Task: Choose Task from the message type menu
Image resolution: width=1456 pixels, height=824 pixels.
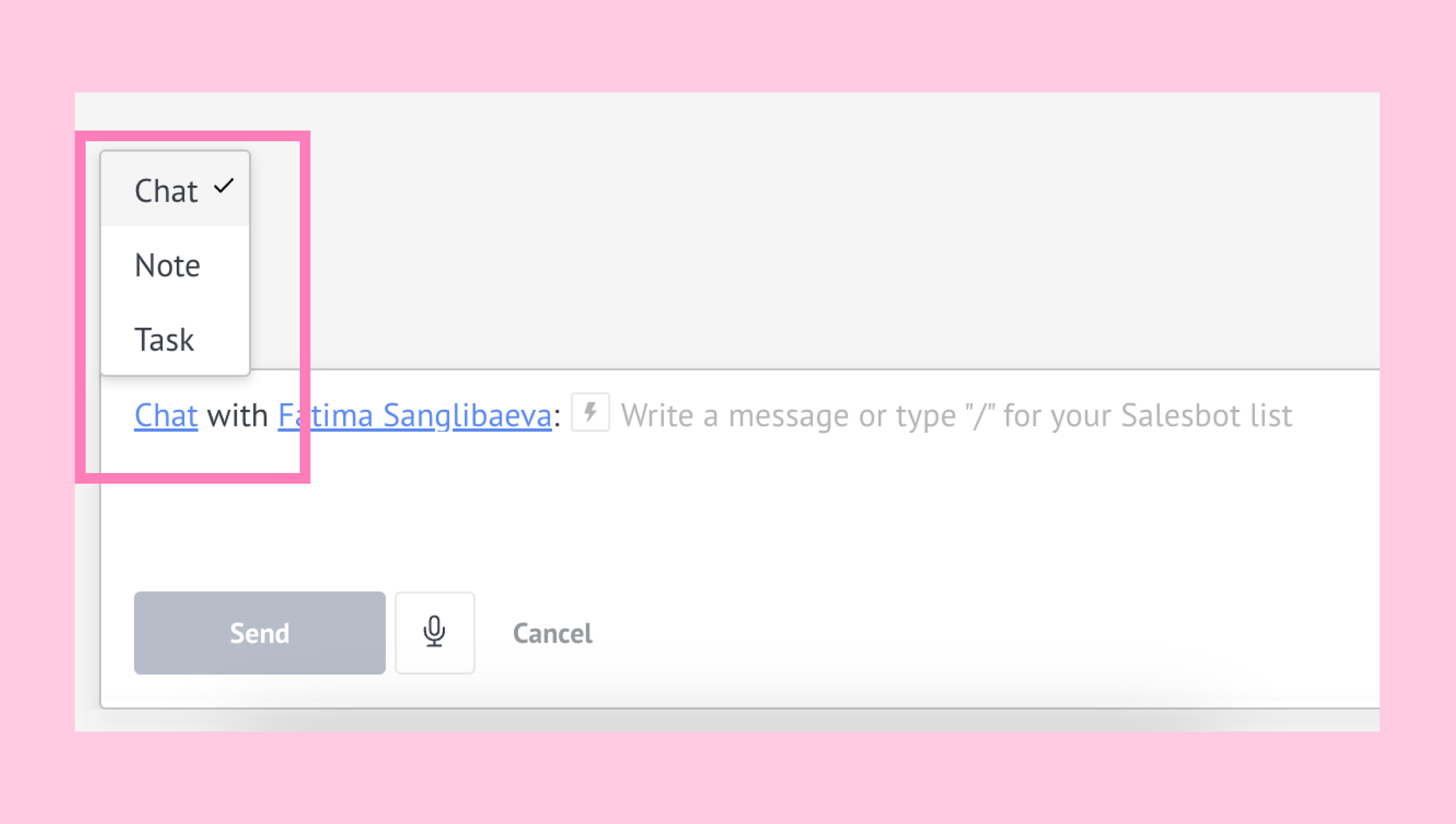Action: [175, 339]
